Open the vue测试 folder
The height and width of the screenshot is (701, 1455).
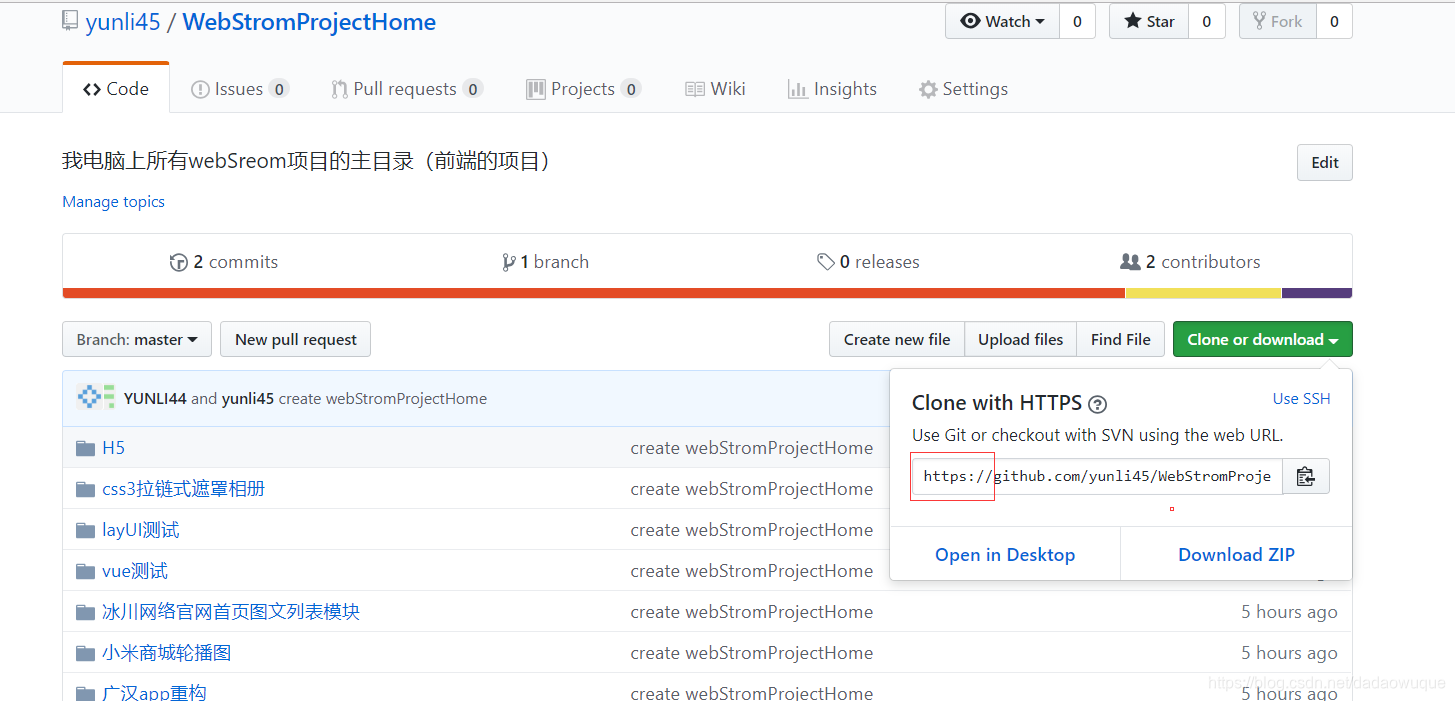(x=135, y=571)
